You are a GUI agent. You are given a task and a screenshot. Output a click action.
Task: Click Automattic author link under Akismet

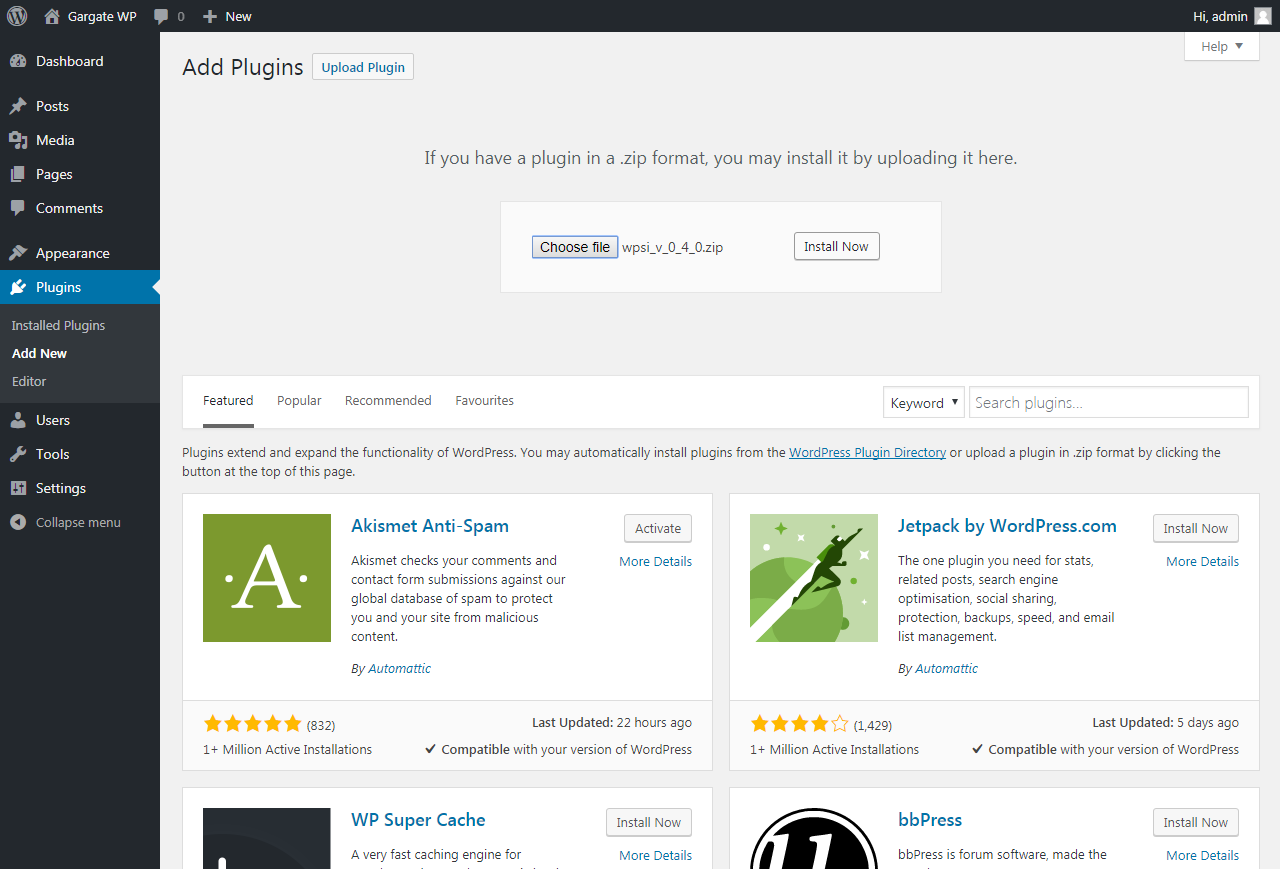point(399,668)
